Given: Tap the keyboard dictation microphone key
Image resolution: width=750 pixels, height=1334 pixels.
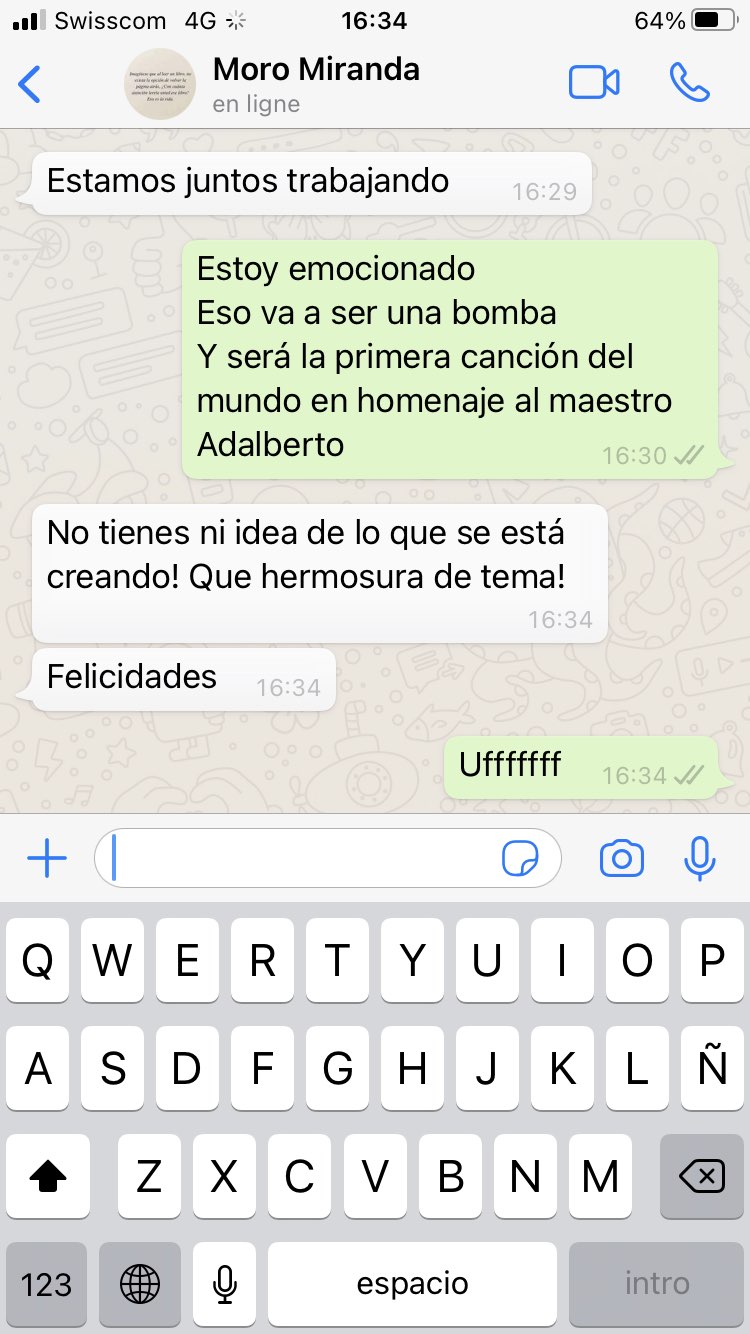Looking at the screenshot, I should [x=225, y=1284].
